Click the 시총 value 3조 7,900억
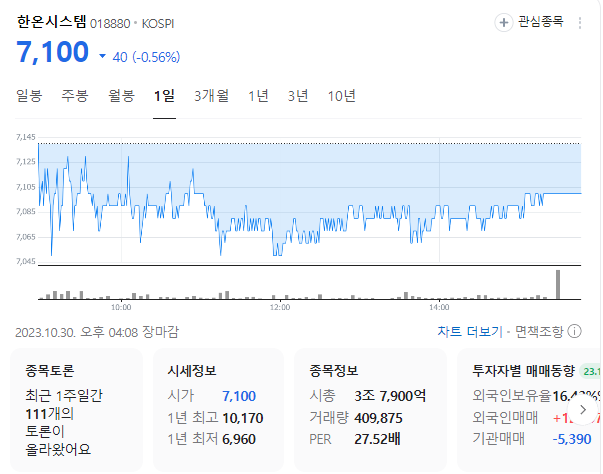This screenshot has width=603, height=474. click(x=390, y=396)
